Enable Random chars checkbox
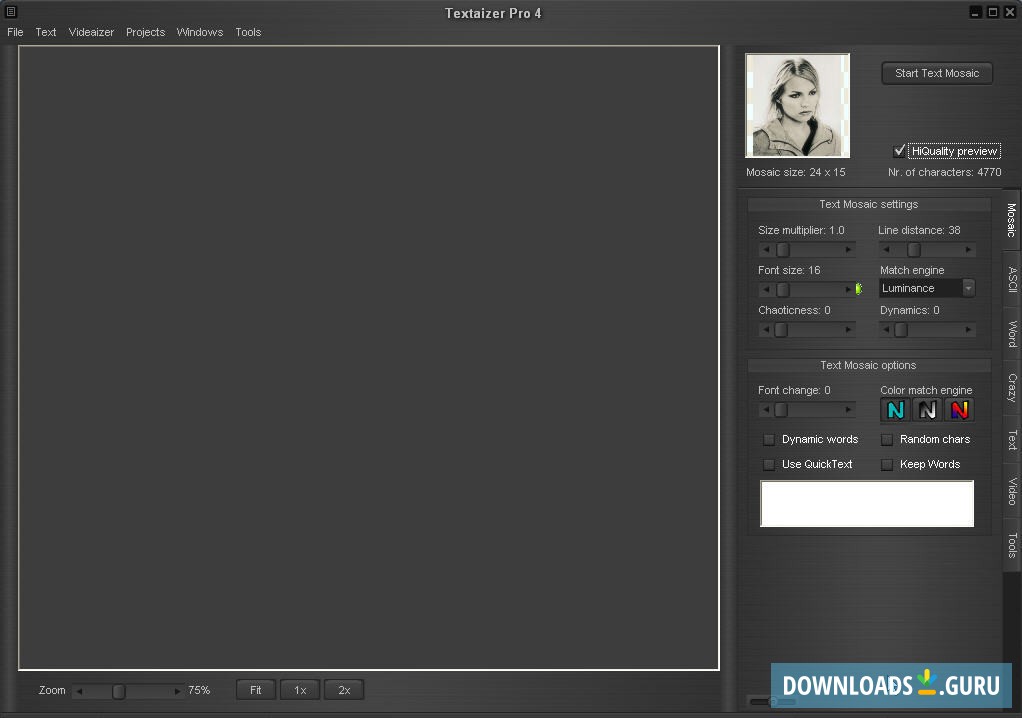Viewport: 1022px width, 718px height. 886,440
